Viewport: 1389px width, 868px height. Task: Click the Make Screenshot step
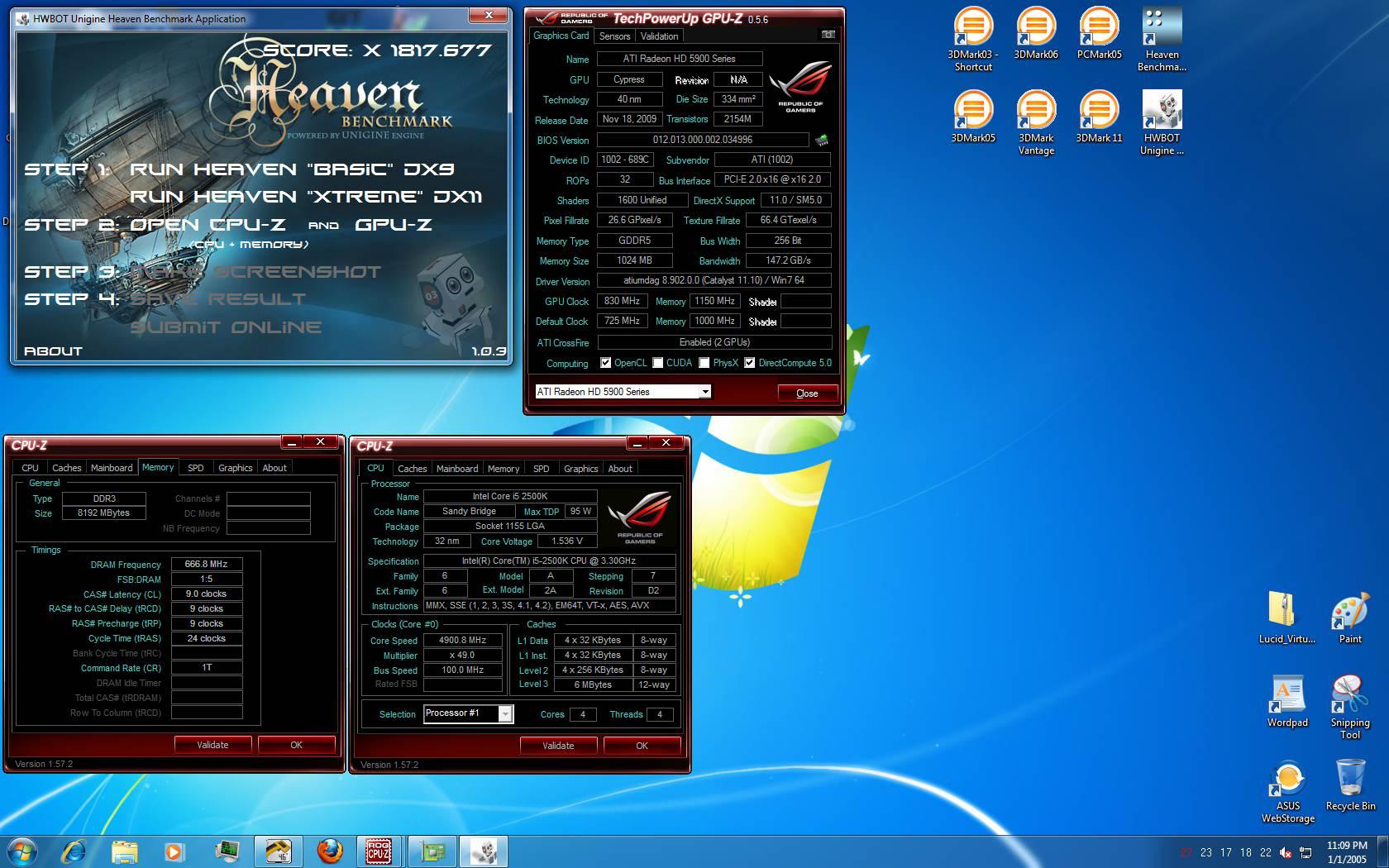(255, 272)
